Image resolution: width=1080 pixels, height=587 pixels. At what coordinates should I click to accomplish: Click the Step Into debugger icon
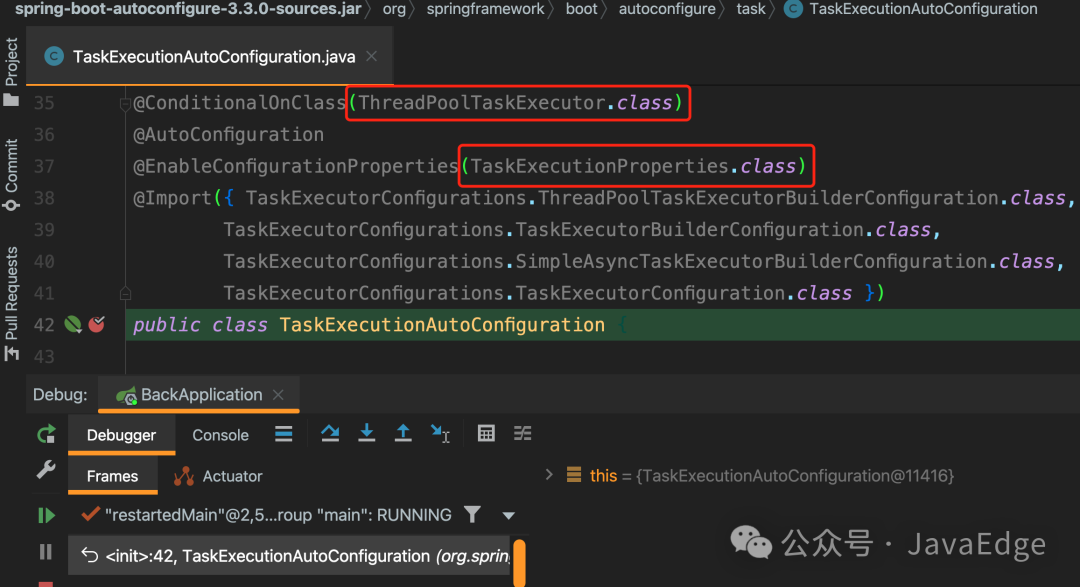366,433
